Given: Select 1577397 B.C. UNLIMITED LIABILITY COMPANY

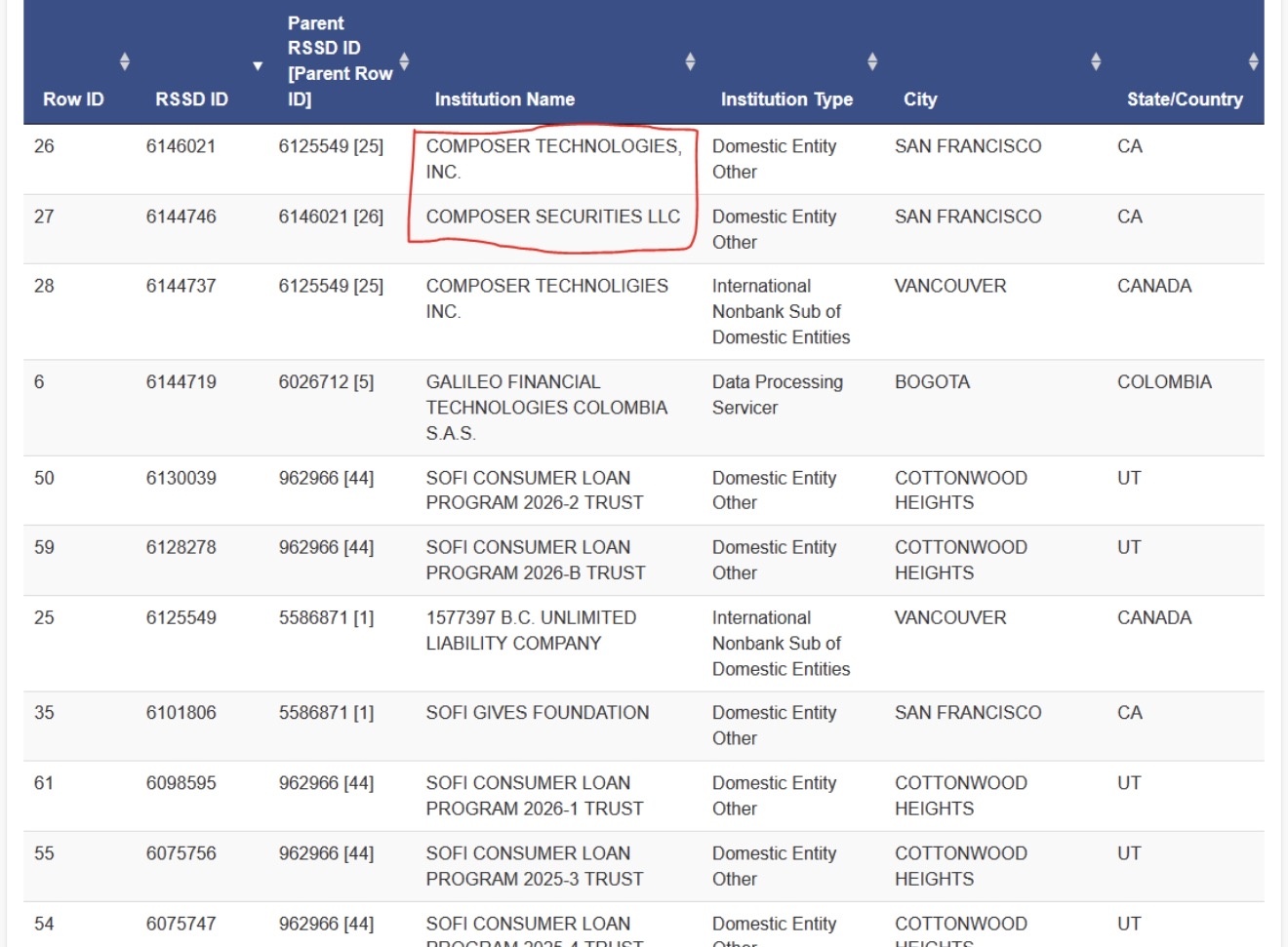Looking at the screenshot, I should coord(531,630).
